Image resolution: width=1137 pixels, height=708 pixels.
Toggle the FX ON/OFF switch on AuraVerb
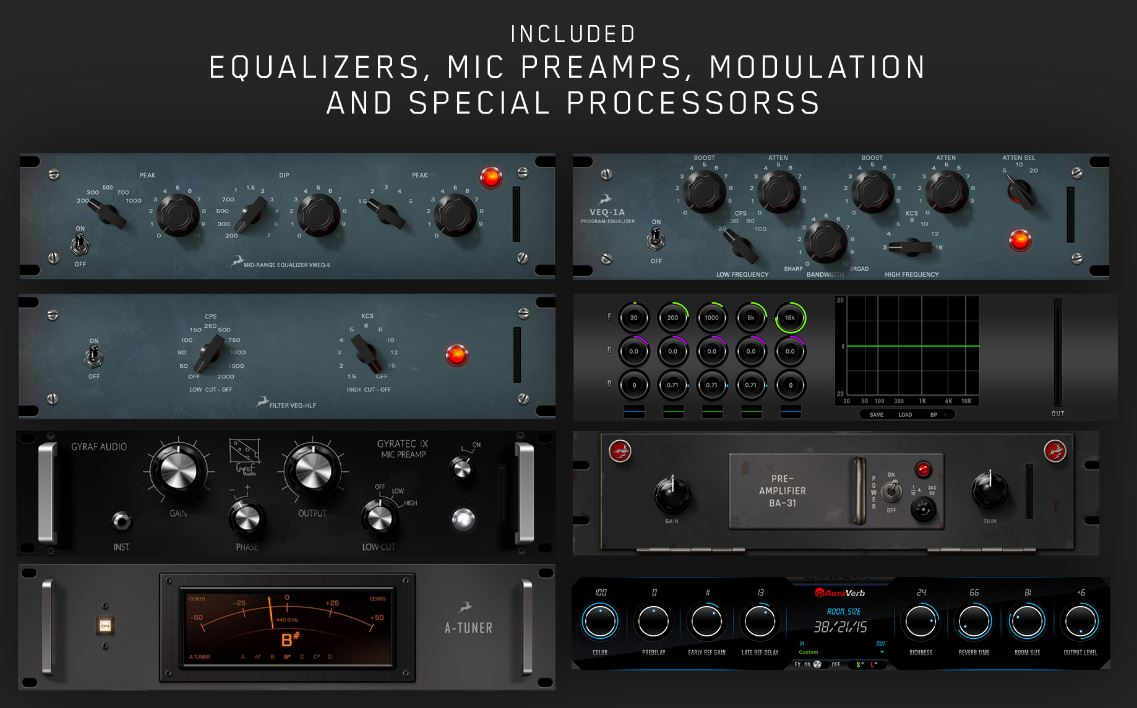tap(819, 664)
